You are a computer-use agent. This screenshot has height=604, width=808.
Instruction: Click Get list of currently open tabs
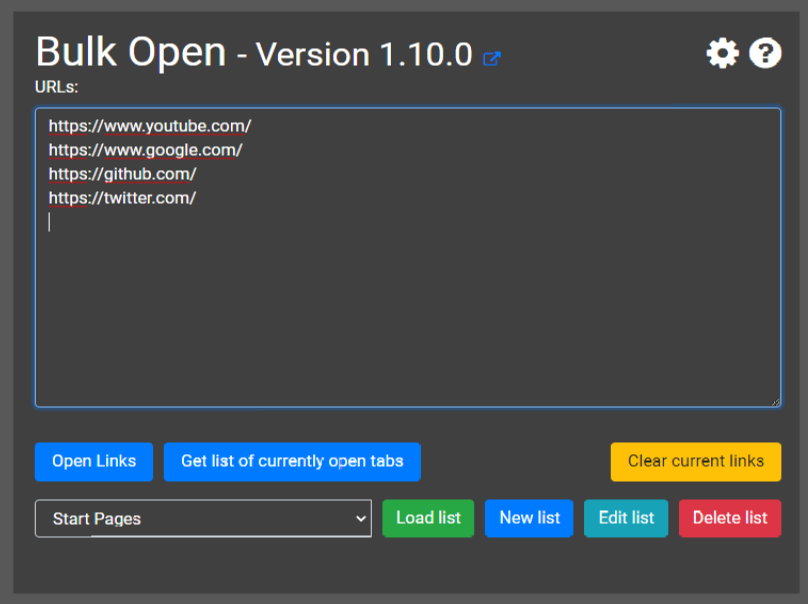pos(292,462)
